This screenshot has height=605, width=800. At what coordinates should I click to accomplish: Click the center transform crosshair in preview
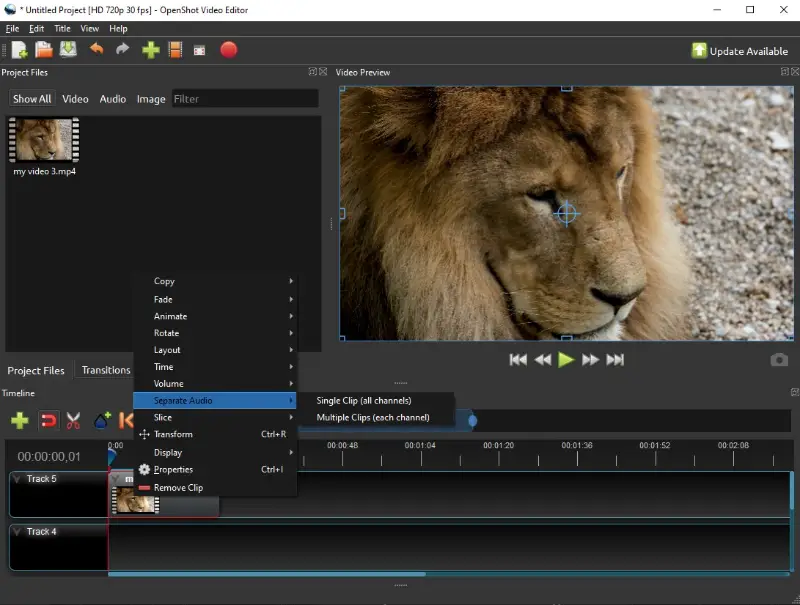click(x=566, y=213)
